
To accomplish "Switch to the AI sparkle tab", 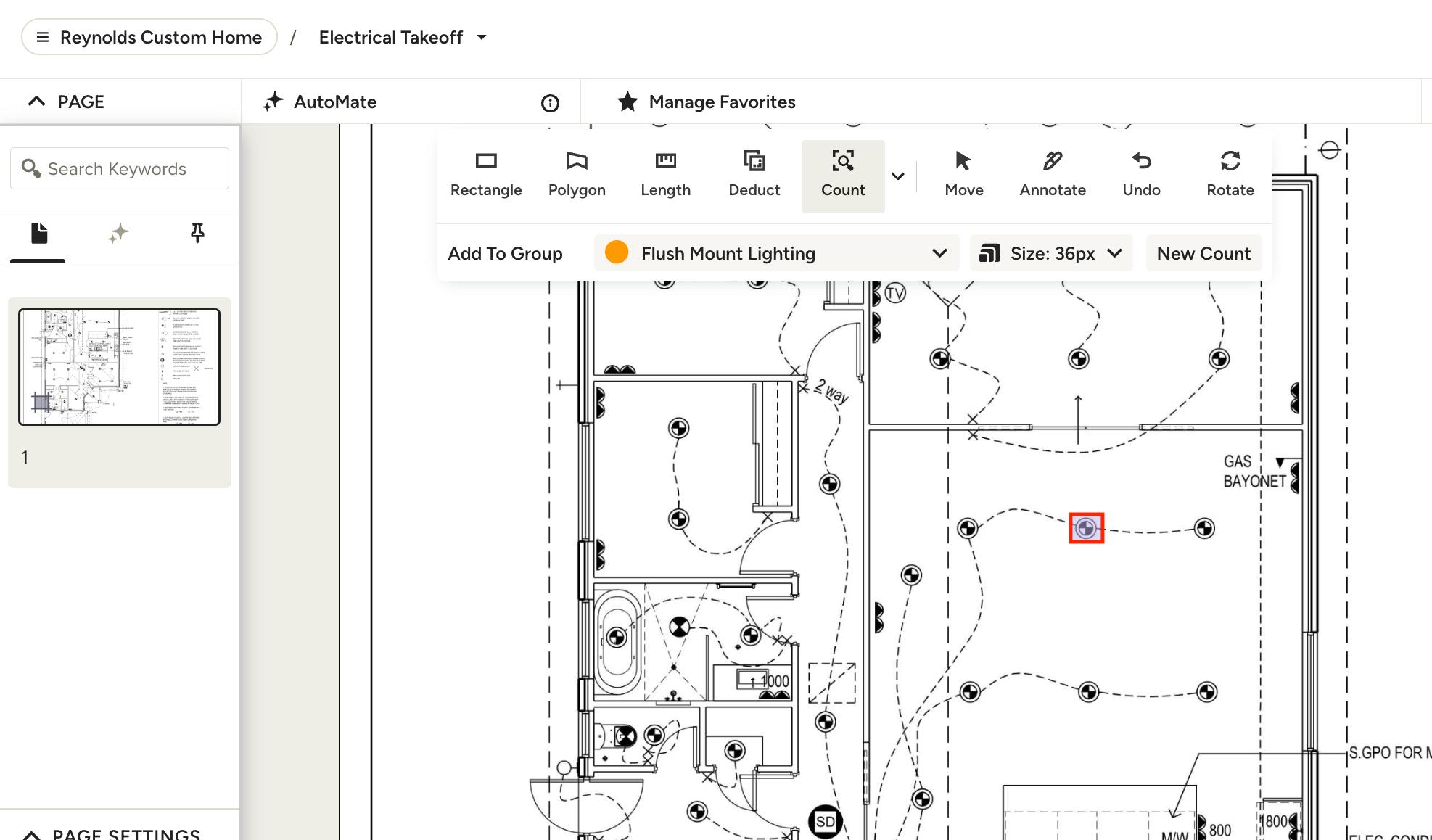I will [118, 233].
